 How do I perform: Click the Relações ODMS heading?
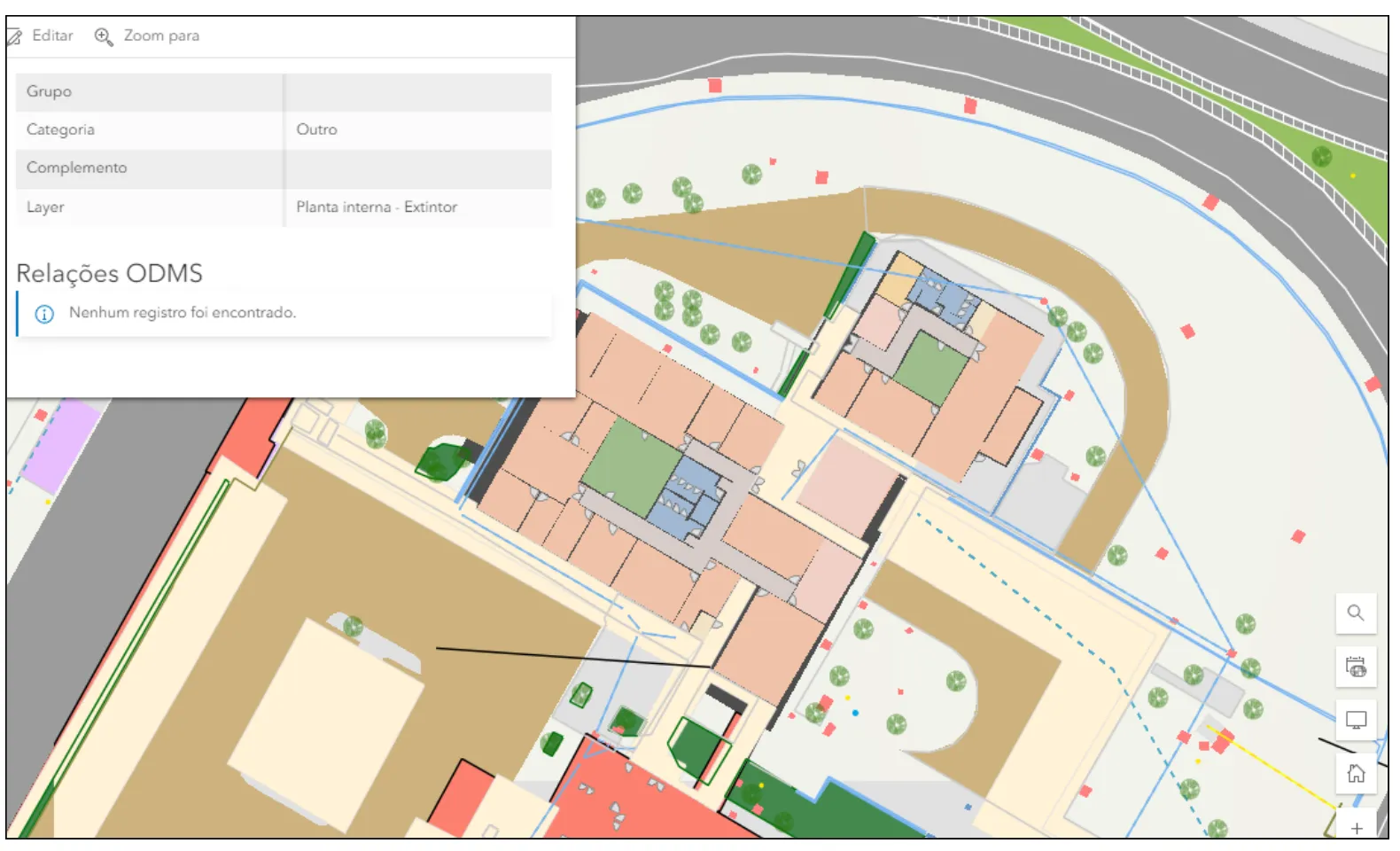click(109, 273)
